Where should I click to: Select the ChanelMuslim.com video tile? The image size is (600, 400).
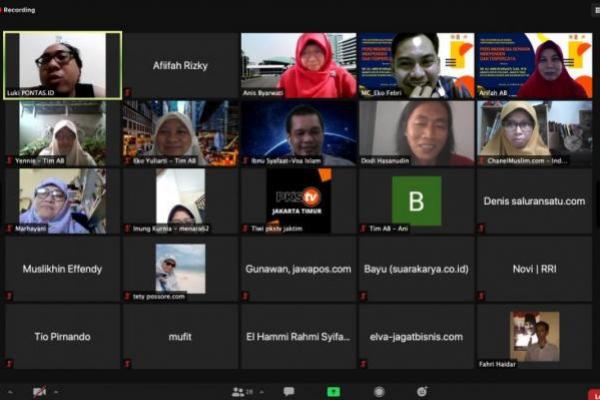click(x=535, y=133)
